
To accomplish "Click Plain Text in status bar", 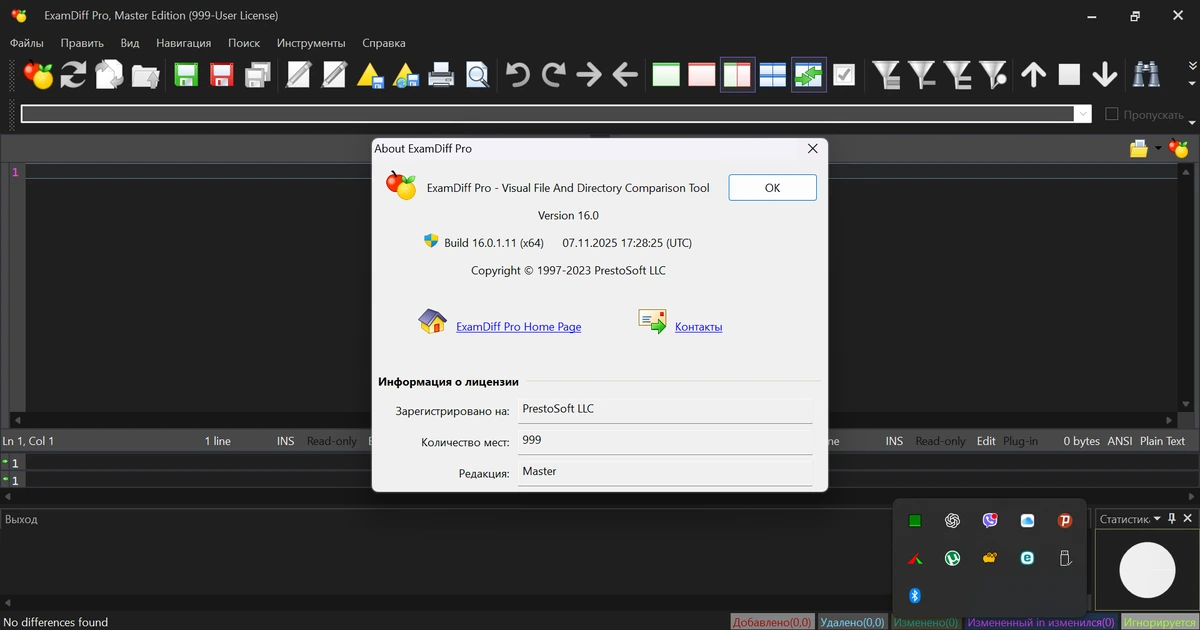I will tap(1162, 441).
